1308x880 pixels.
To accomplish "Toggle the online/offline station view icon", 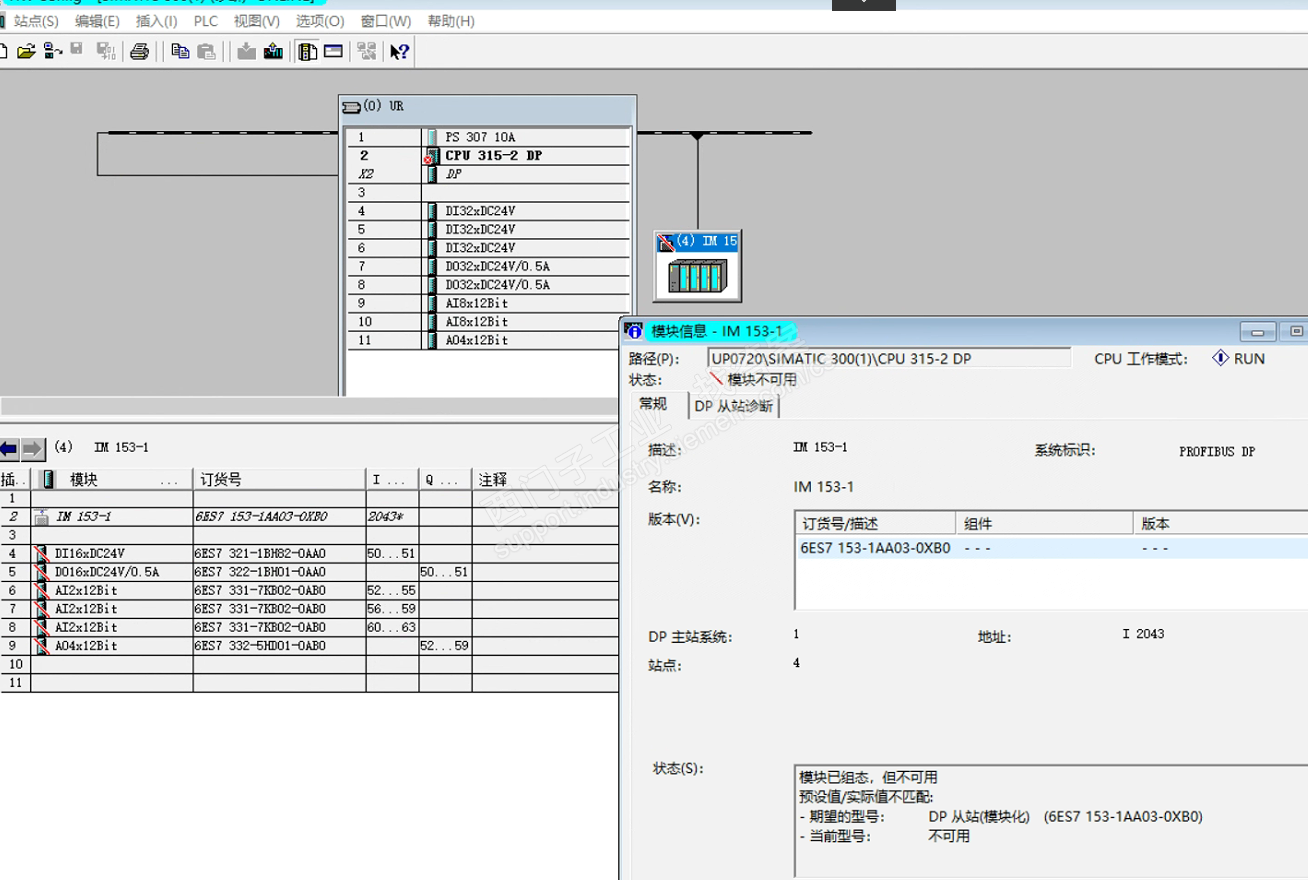I will click(52, 51).
